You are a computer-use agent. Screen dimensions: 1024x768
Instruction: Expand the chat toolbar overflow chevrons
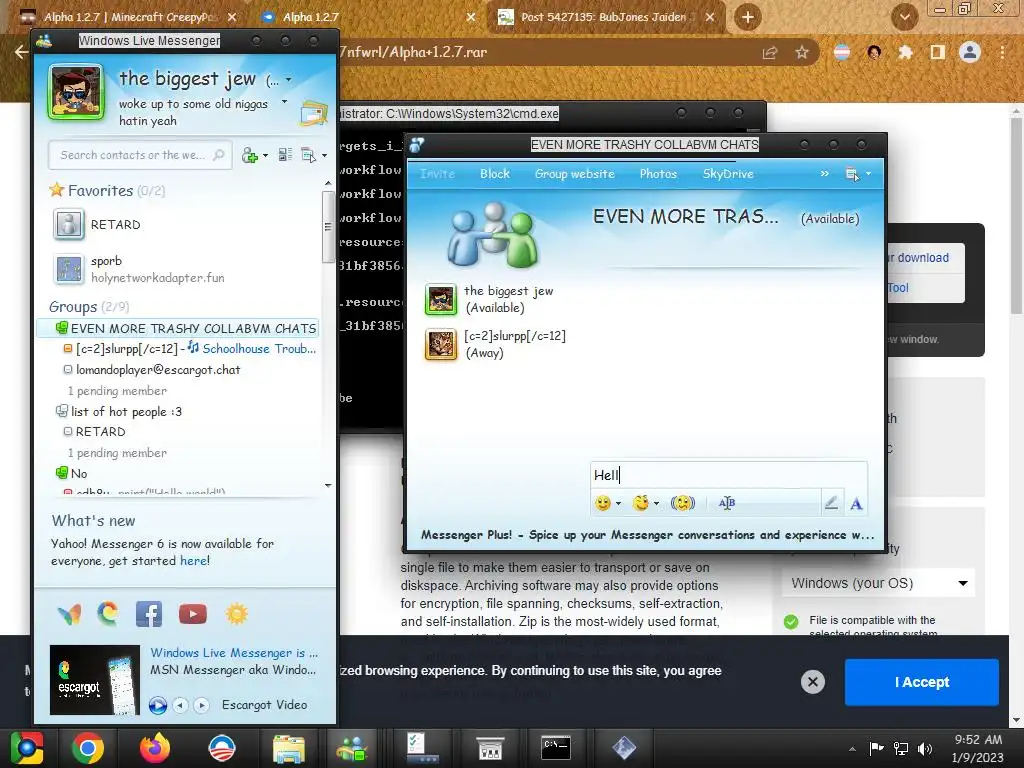pyautogui.click(x=824, y=174)
